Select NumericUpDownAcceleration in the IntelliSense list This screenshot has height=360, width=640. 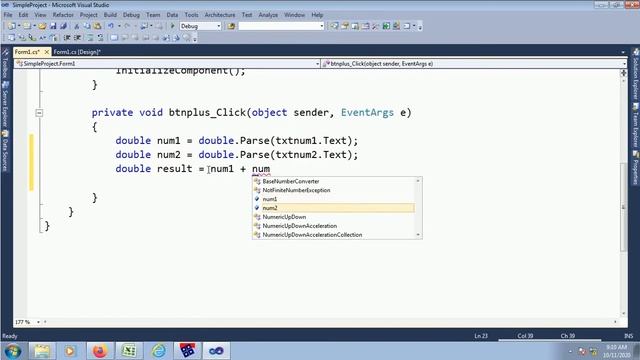pyautogui.click(x=334, y=226)
